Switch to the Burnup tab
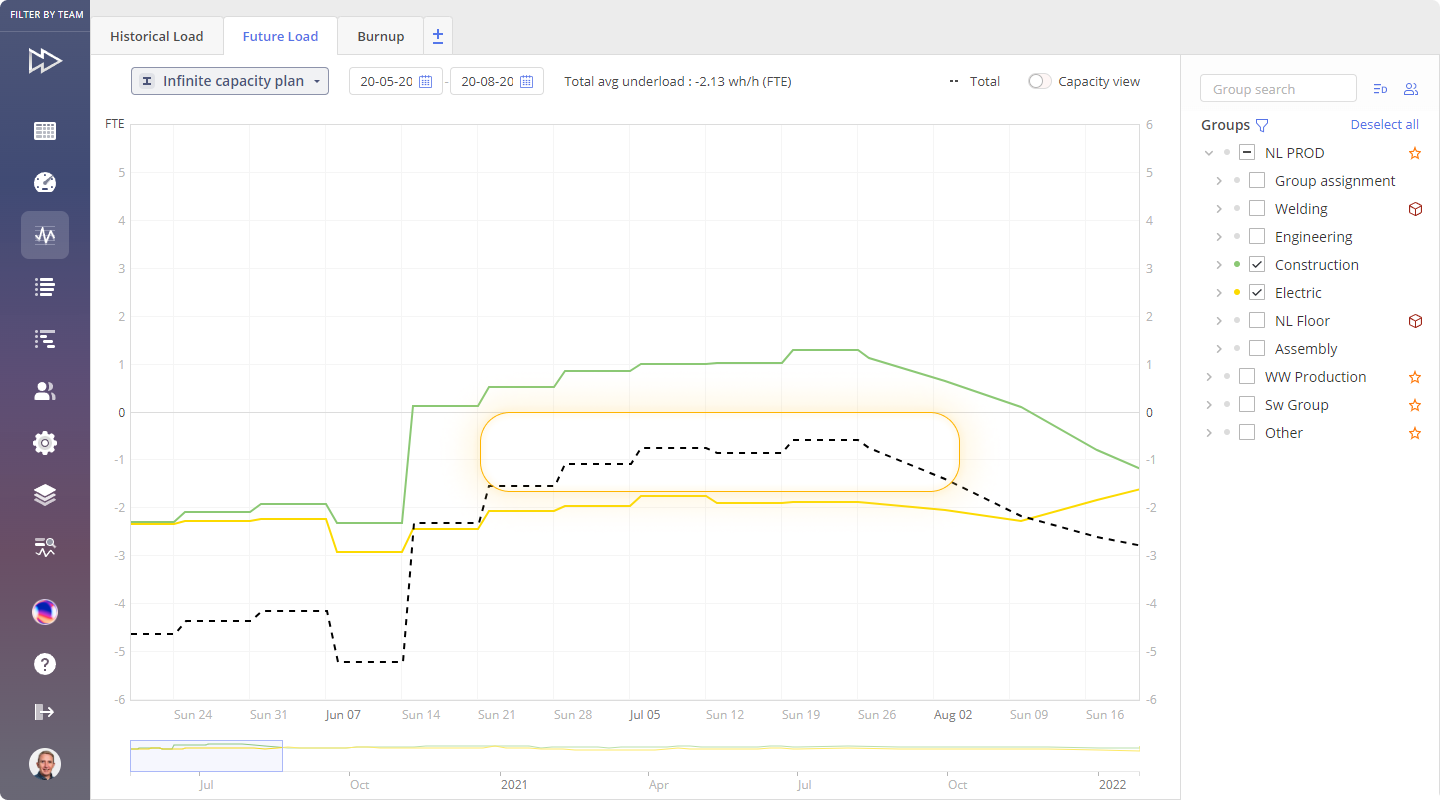1440x800 pixels. click(380, 36)
